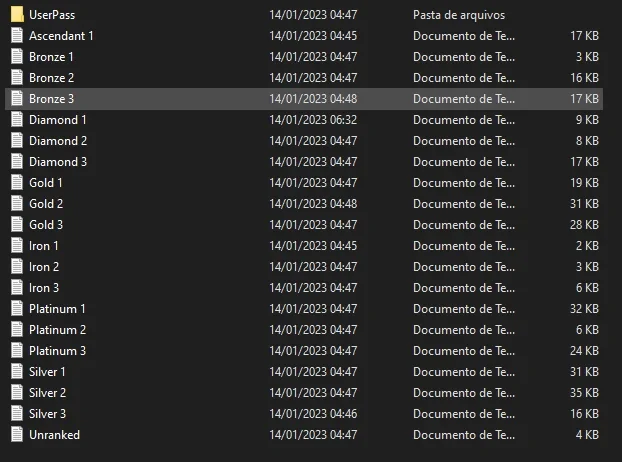Screen dimensions: 622x462
Task: Click the Silver 1 file icon
Action: pos(17,372)
